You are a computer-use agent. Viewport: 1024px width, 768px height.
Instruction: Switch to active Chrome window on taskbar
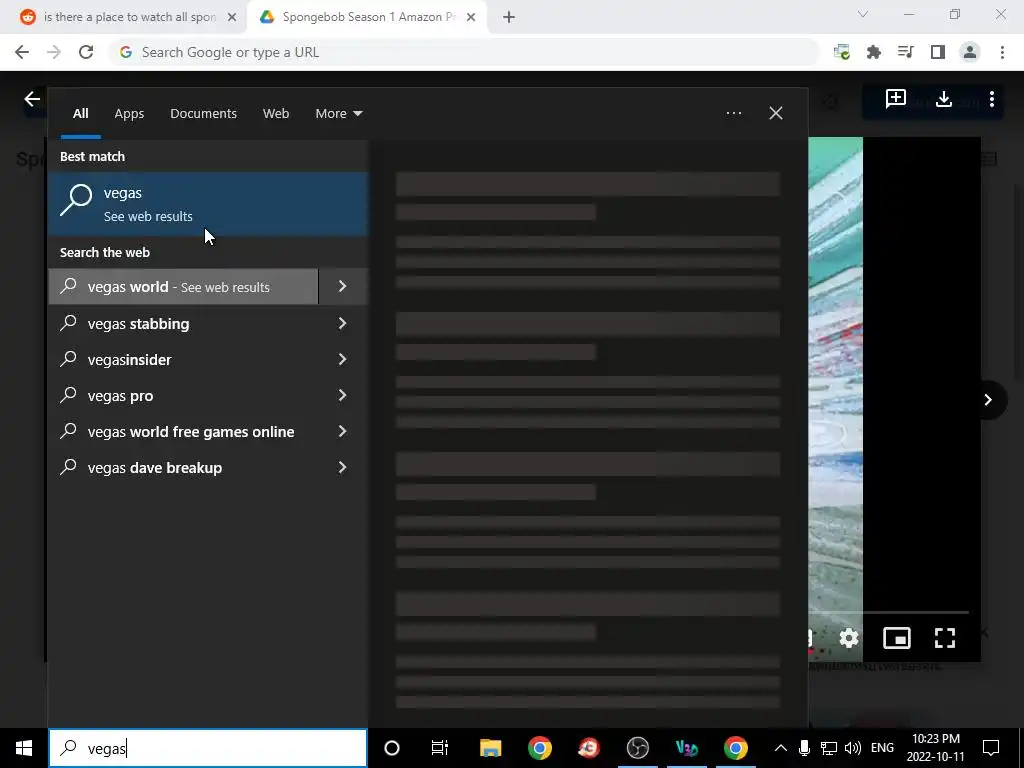[735, 748]
